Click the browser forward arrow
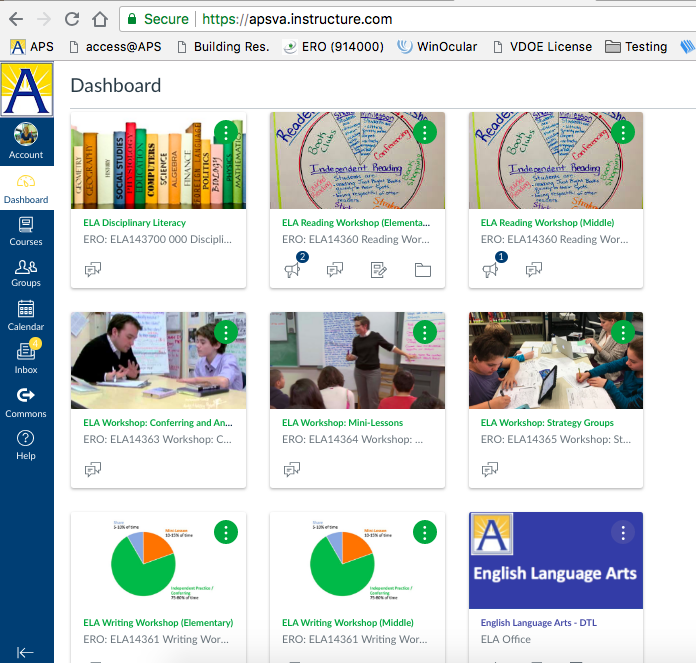The width and height of the screenshot is (696, 663). 44,19
